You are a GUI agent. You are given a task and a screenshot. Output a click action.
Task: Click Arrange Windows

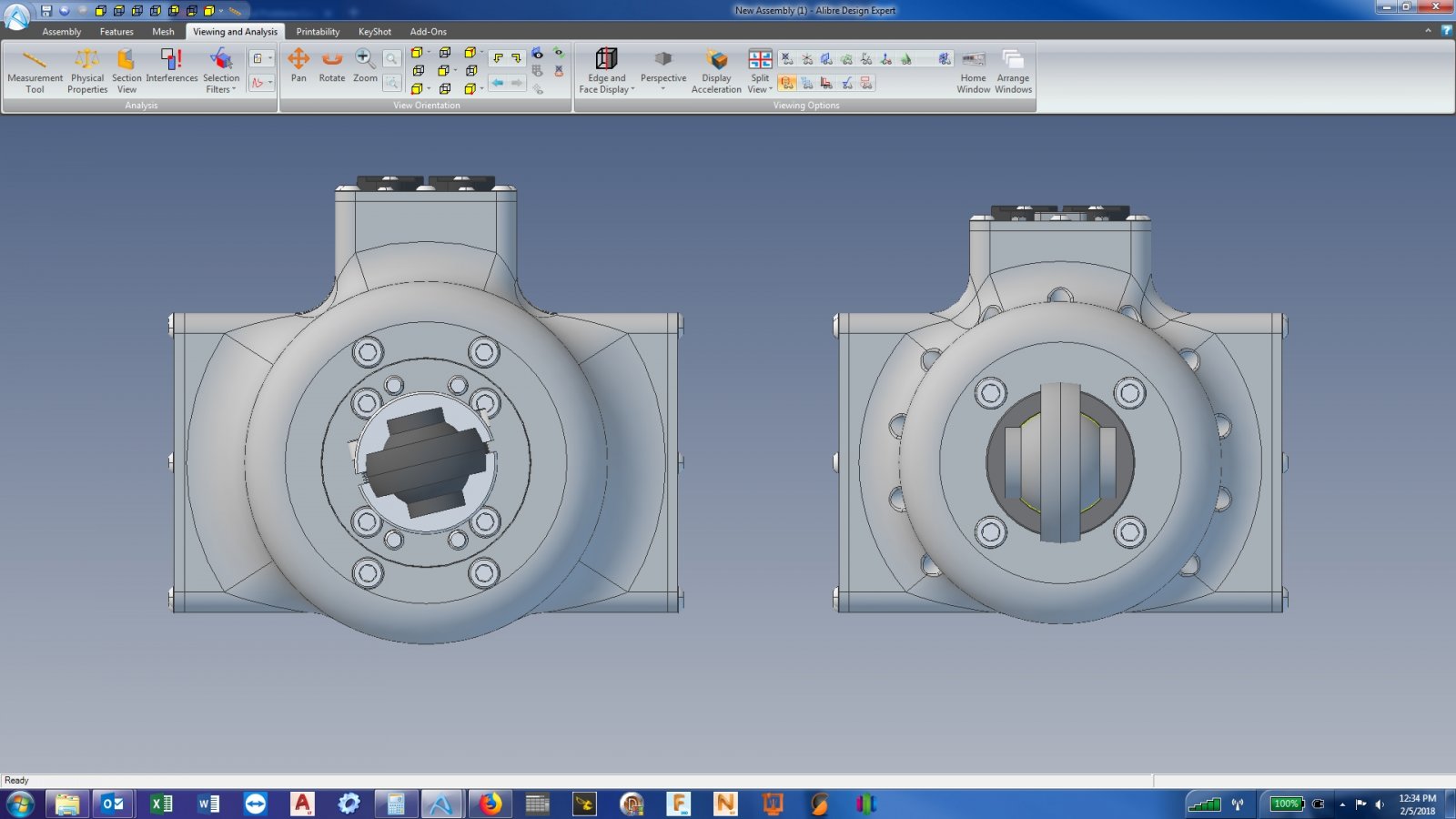tap(1013, 70)
